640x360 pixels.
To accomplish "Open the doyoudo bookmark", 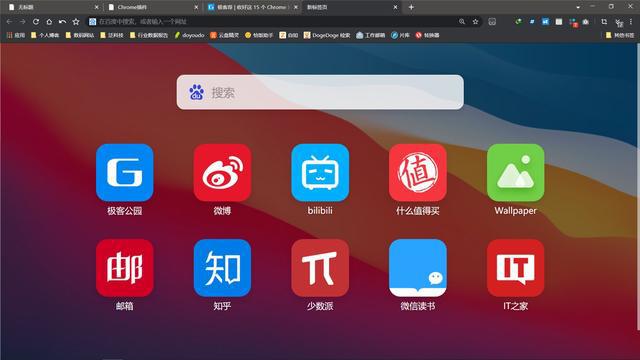I will 189,35.
